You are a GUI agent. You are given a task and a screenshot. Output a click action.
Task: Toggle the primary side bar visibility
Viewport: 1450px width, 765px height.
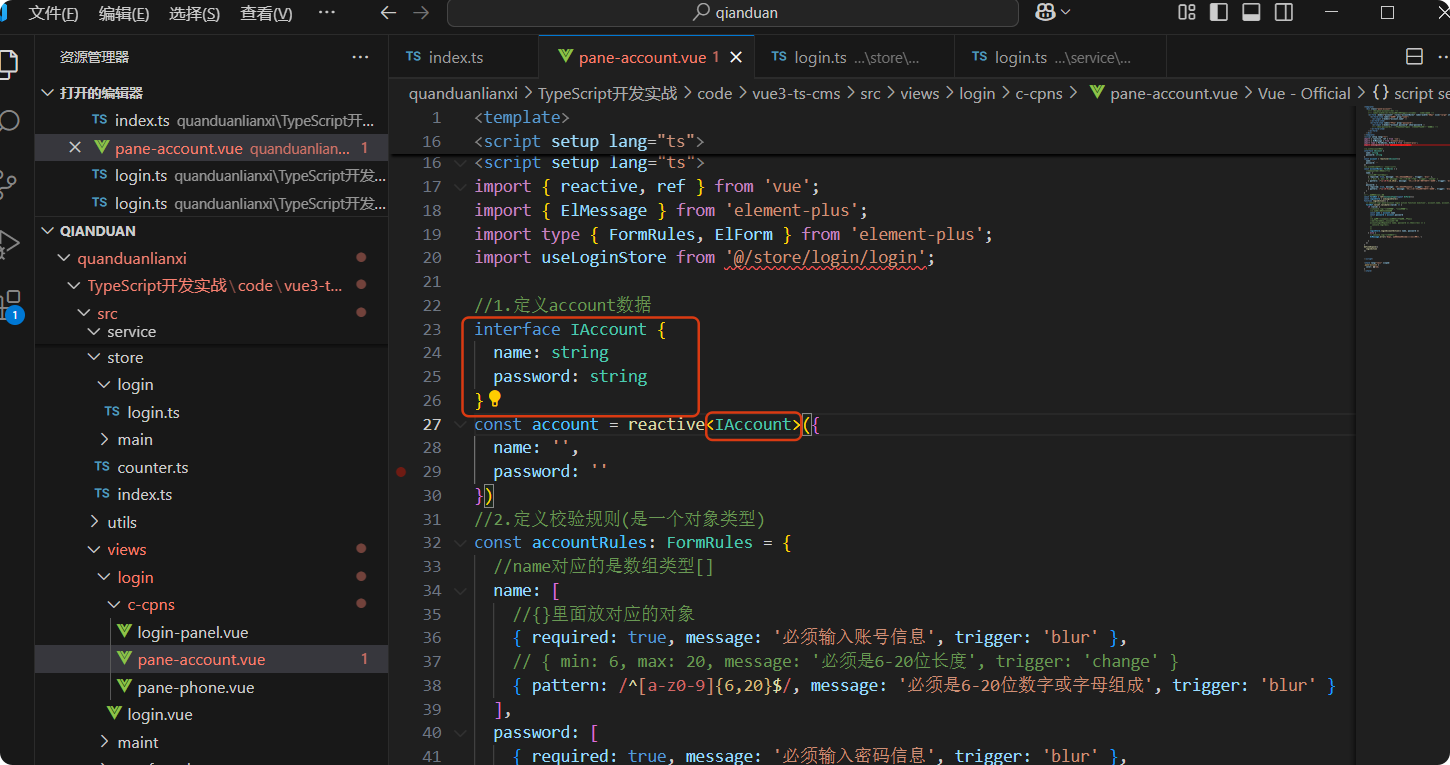(x=1219, y=12)
